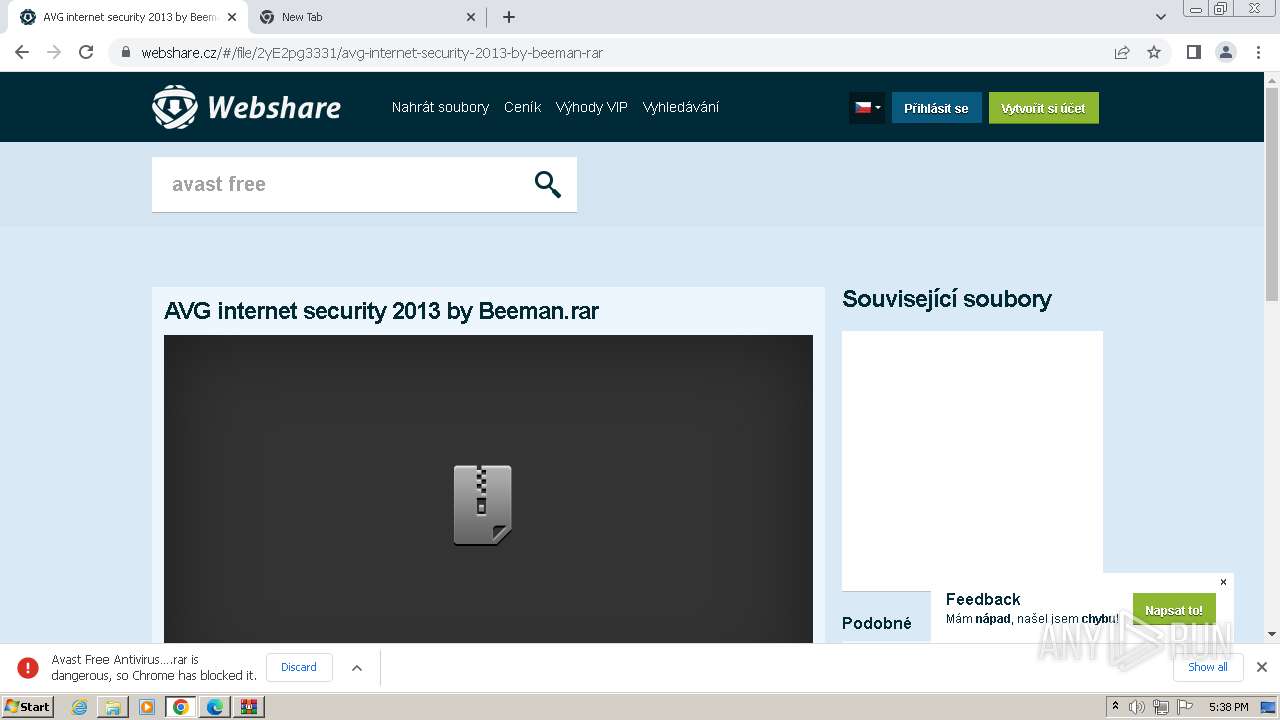Click the AVG internet security 2013 title
Image resolution: width=1280 pixels, height=720 pixels.
pos(381,311)
